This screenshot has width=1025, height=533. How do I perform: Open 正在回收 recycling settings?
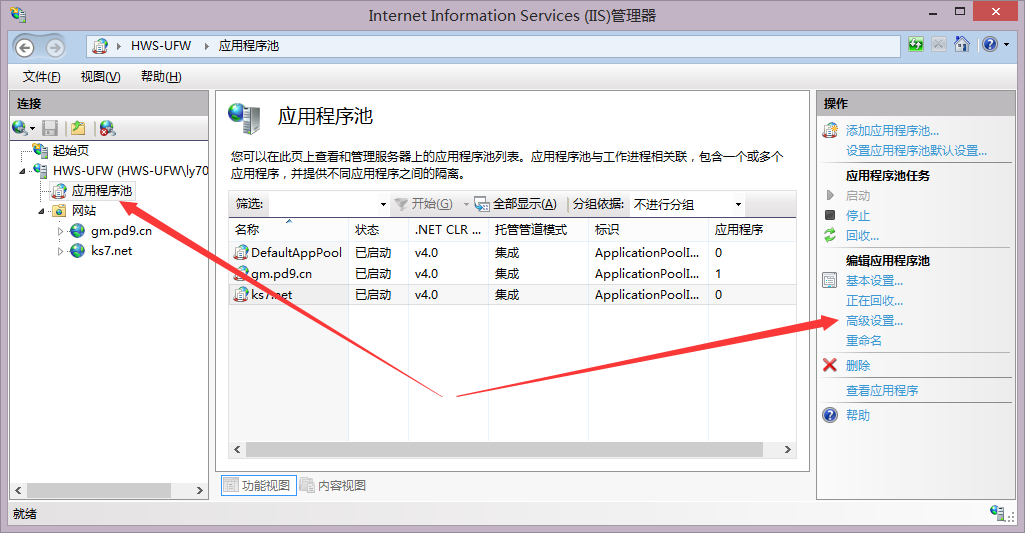875,301
